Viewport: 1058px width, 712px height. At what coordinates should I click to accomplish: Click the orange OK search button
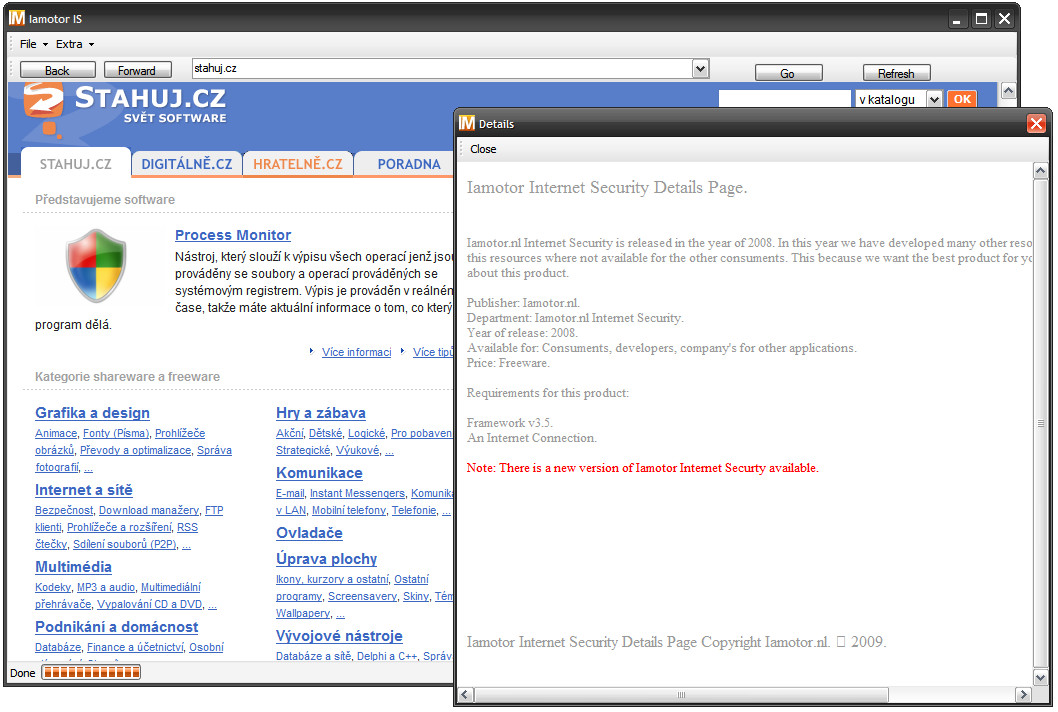pyautogui.click(x=962, y=99)
